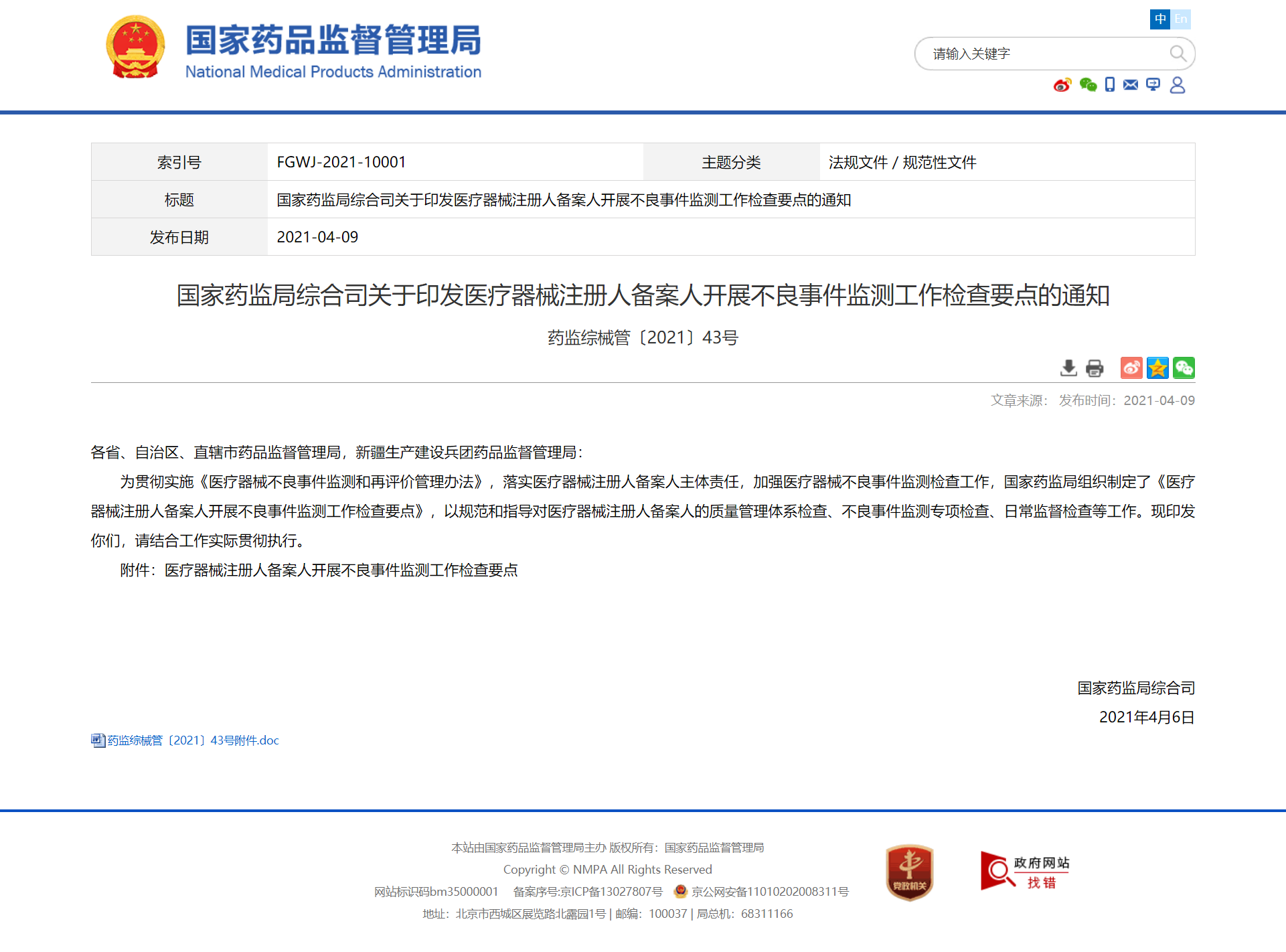The image size is (1286, 952).
Task: Click the email subscription icon
Action: (x=1131, y=85)
